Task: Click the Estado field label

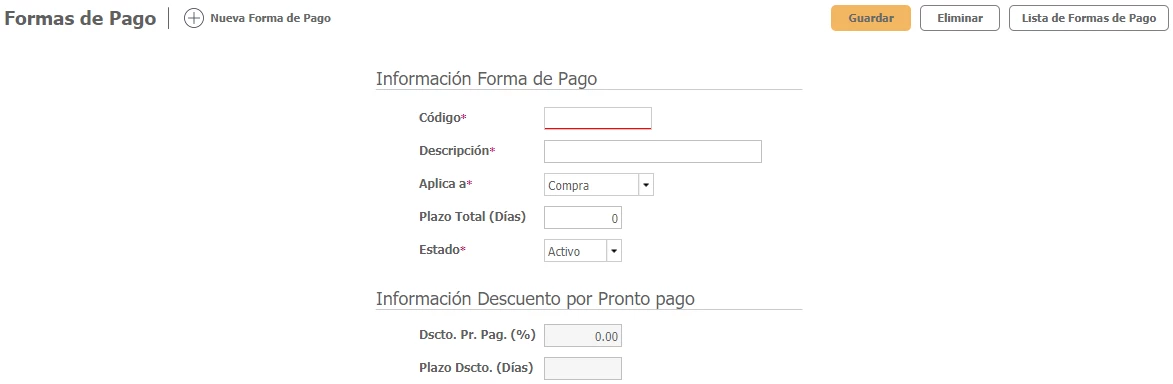Action: click(x=439, y=249)
